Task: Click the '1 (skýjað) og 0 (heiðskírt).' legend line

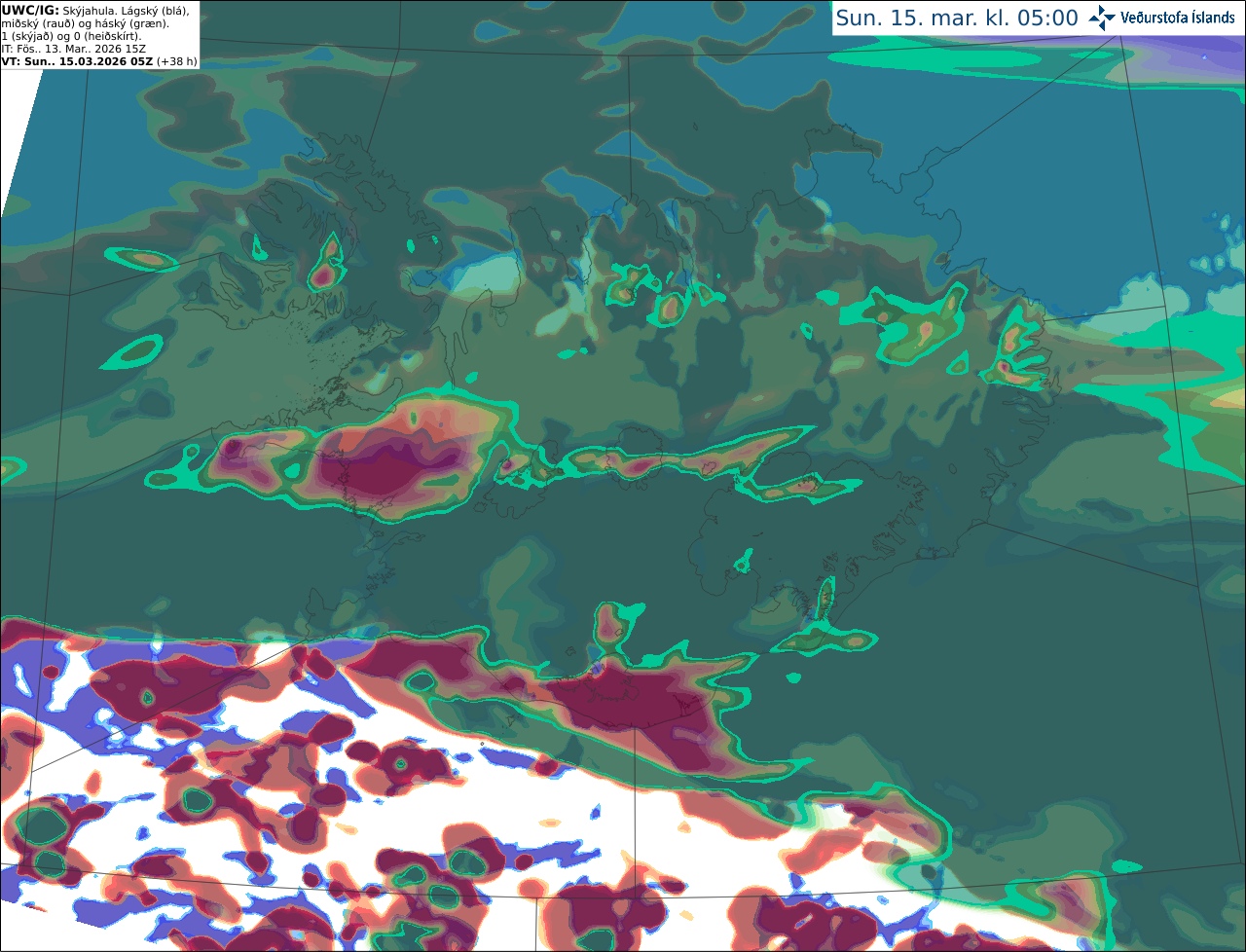Action: click(71, 36)
